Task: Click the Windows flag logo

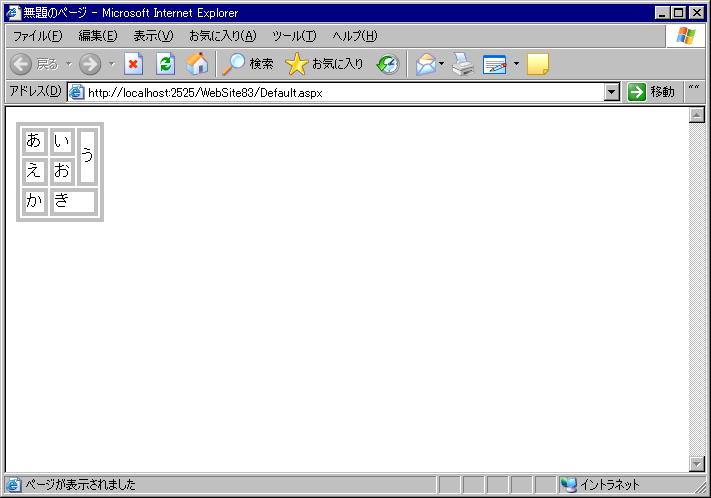Action: pyautogui.click(x=686, y=35)
